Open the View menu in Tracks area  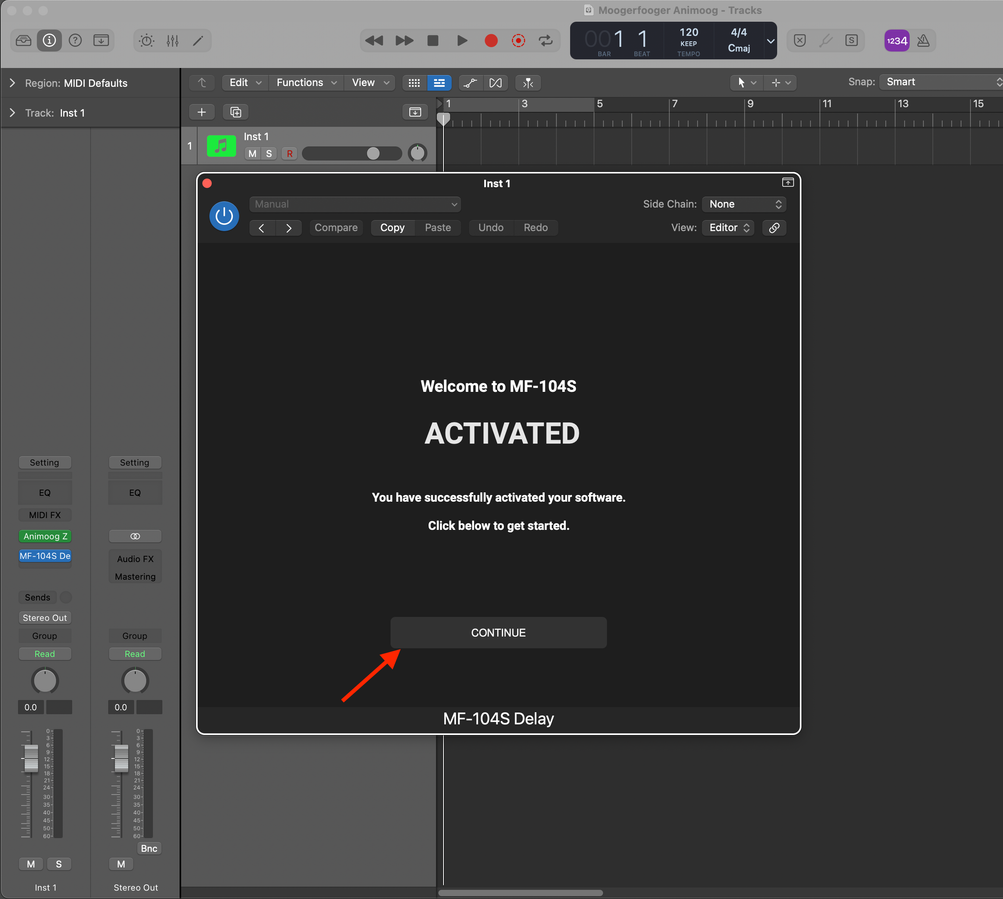point(371,83)
